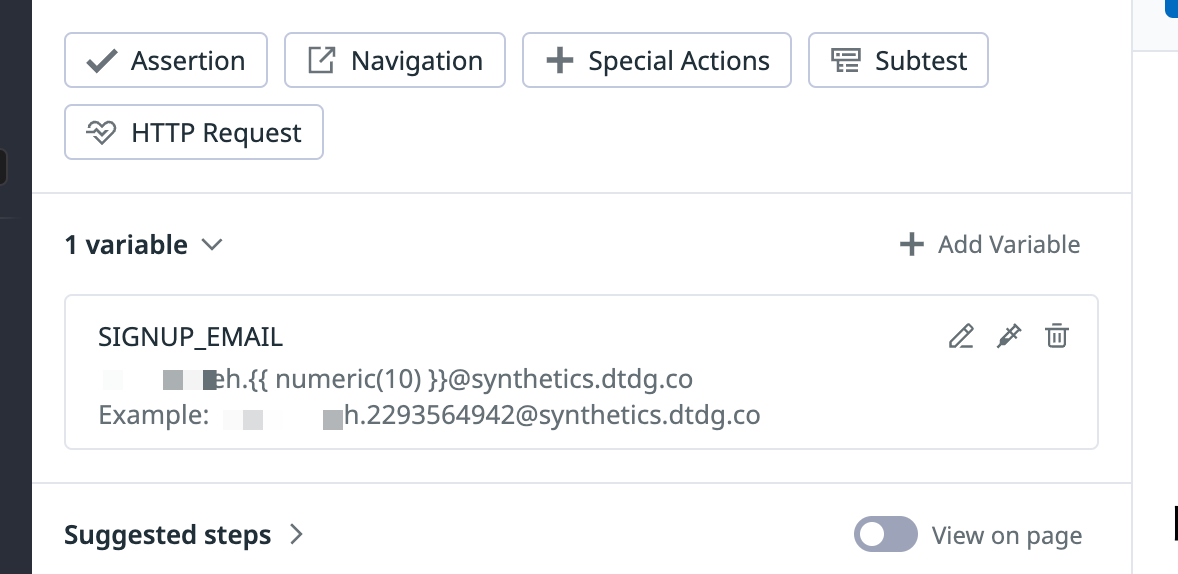
Task: Collapse variables using the chevron beside 1 variable
Action: point(213,244)
